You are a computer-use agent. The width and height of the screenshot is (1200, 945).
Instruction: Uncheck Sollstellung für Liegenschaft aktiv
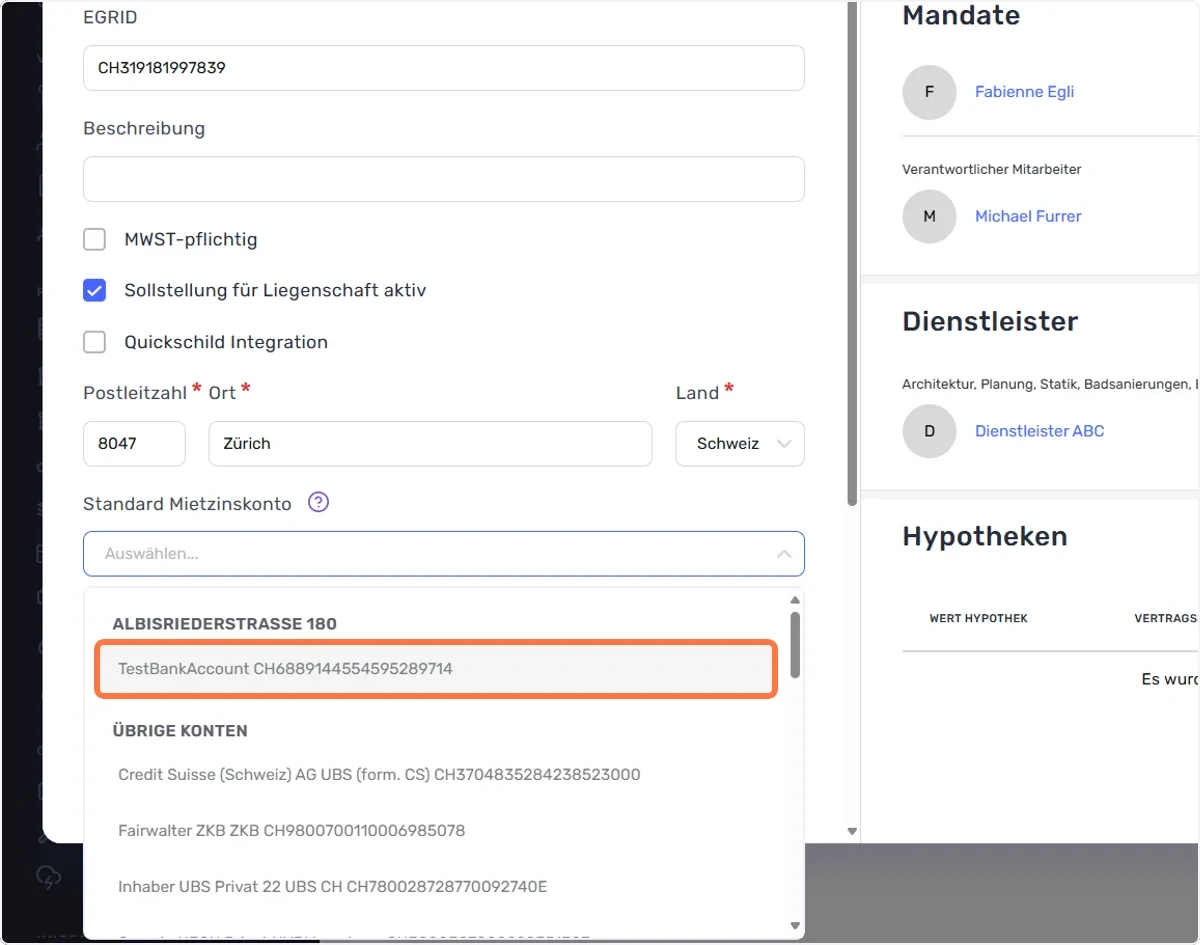[94, 290]
